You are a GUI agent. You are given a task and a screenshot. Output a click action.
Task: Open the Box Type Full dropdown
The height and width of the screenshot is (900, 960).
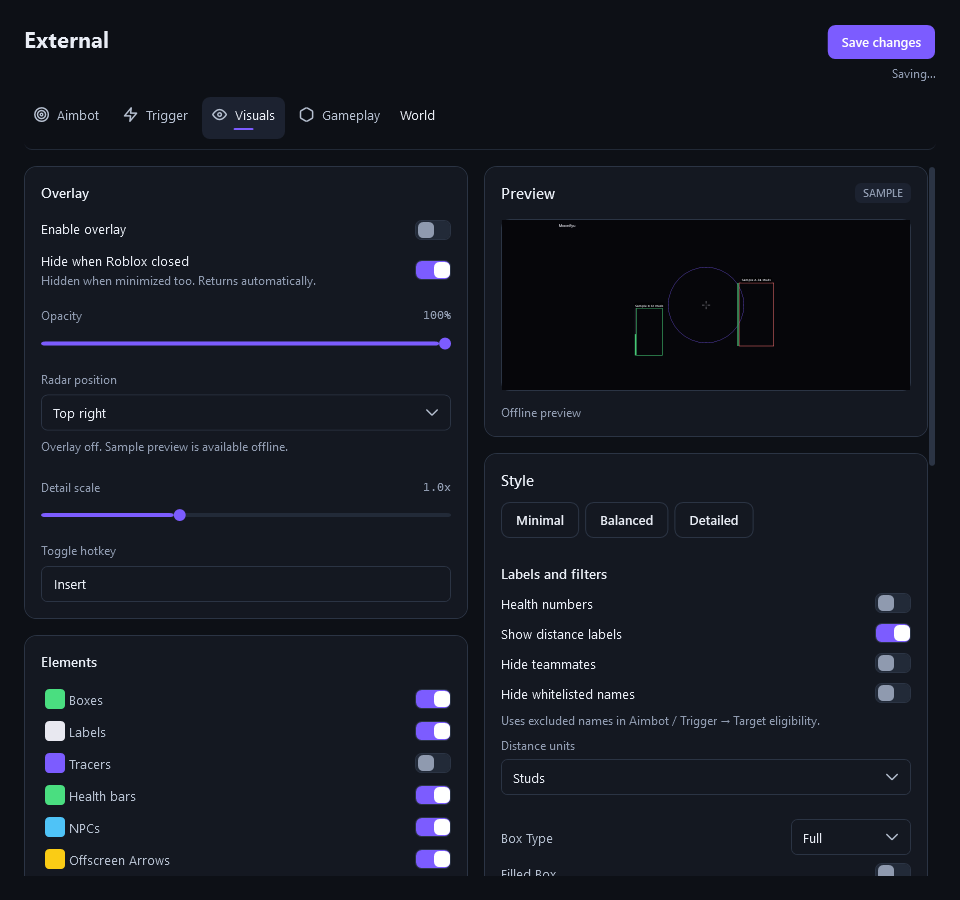pos(850,838)
